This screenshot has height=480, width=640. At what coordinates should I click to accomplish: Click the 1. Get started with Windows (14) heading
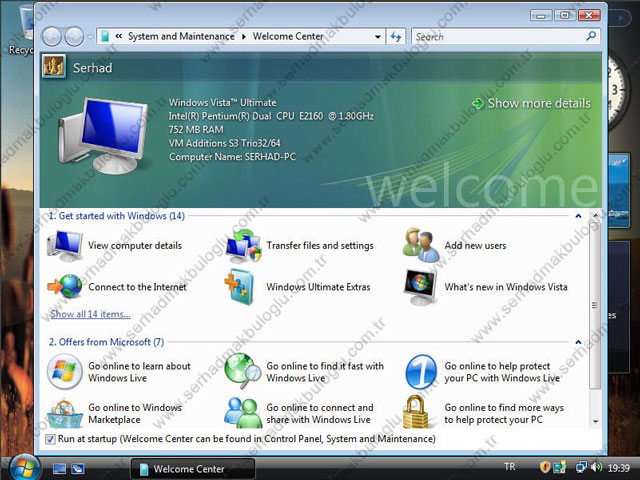tap(117, 216)
